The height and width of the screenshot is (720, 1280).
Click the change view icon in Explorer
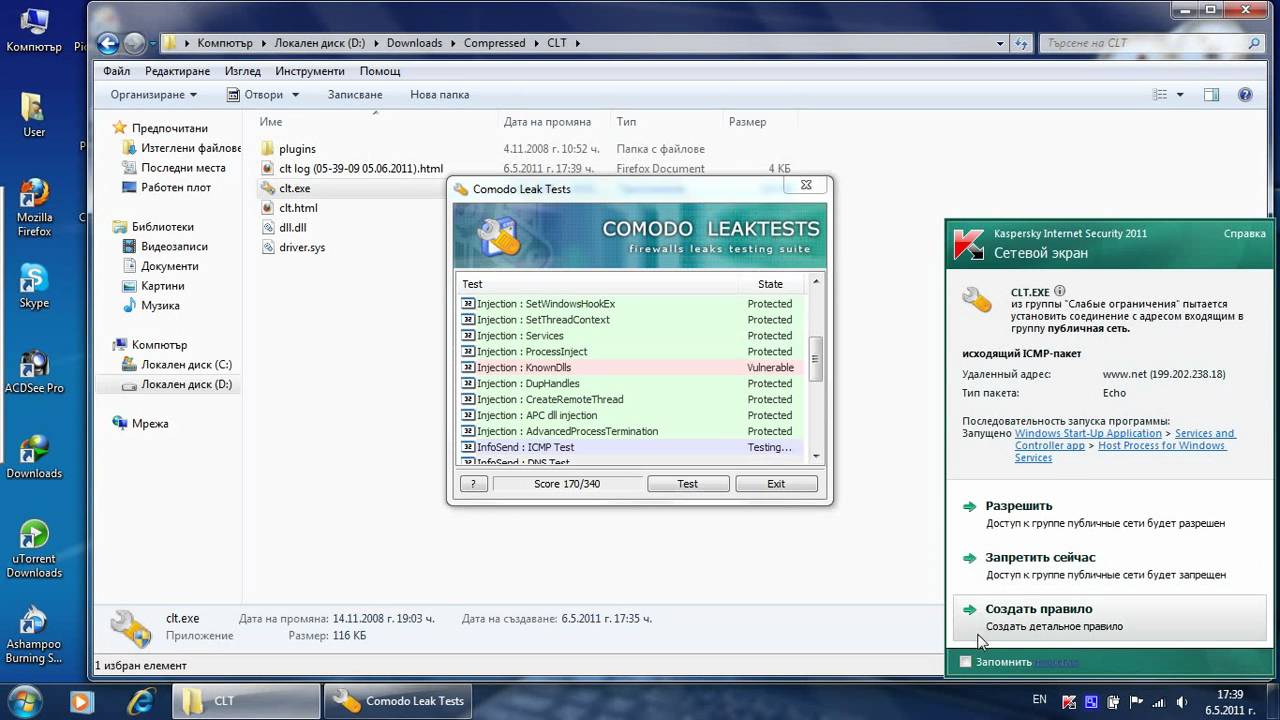point(1160,94)
